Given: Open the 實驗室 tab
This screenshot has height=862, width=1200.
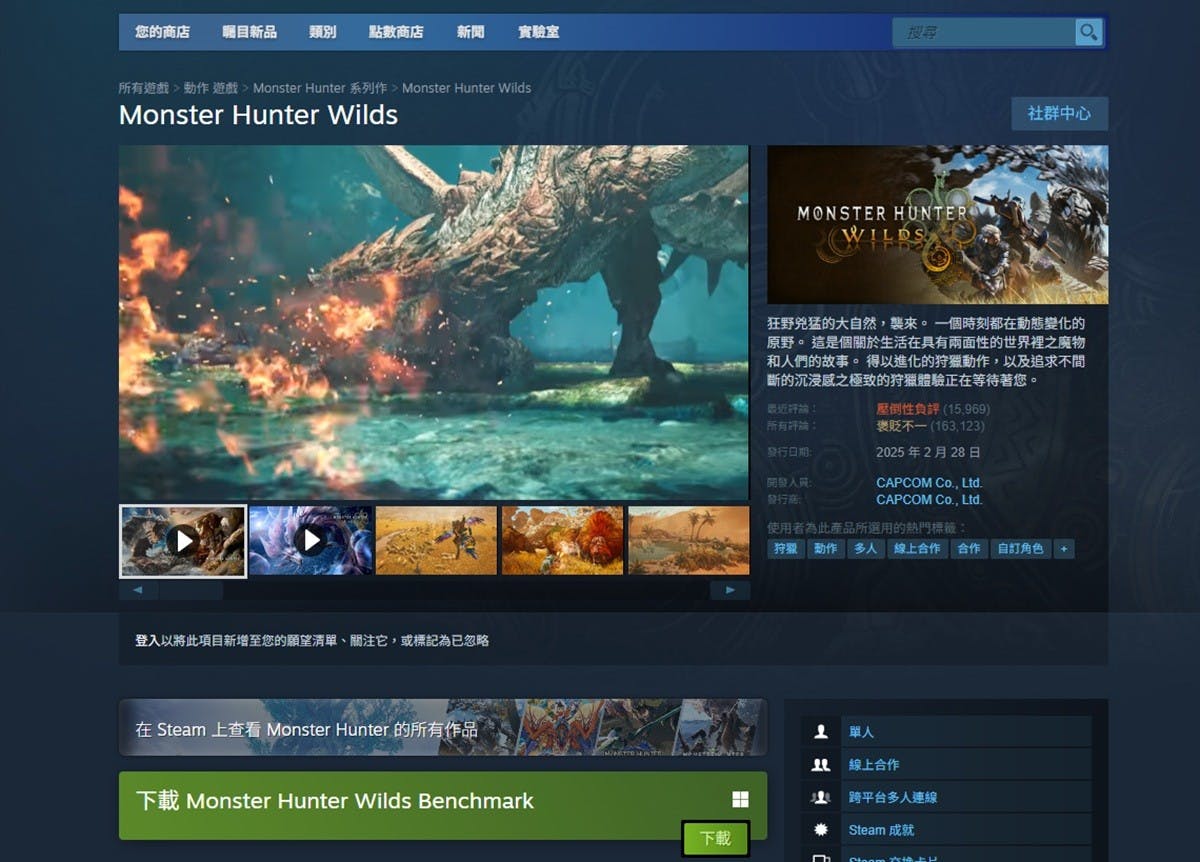Looking at the screenshot, I should pyautogui.click(x=539, y=32).
